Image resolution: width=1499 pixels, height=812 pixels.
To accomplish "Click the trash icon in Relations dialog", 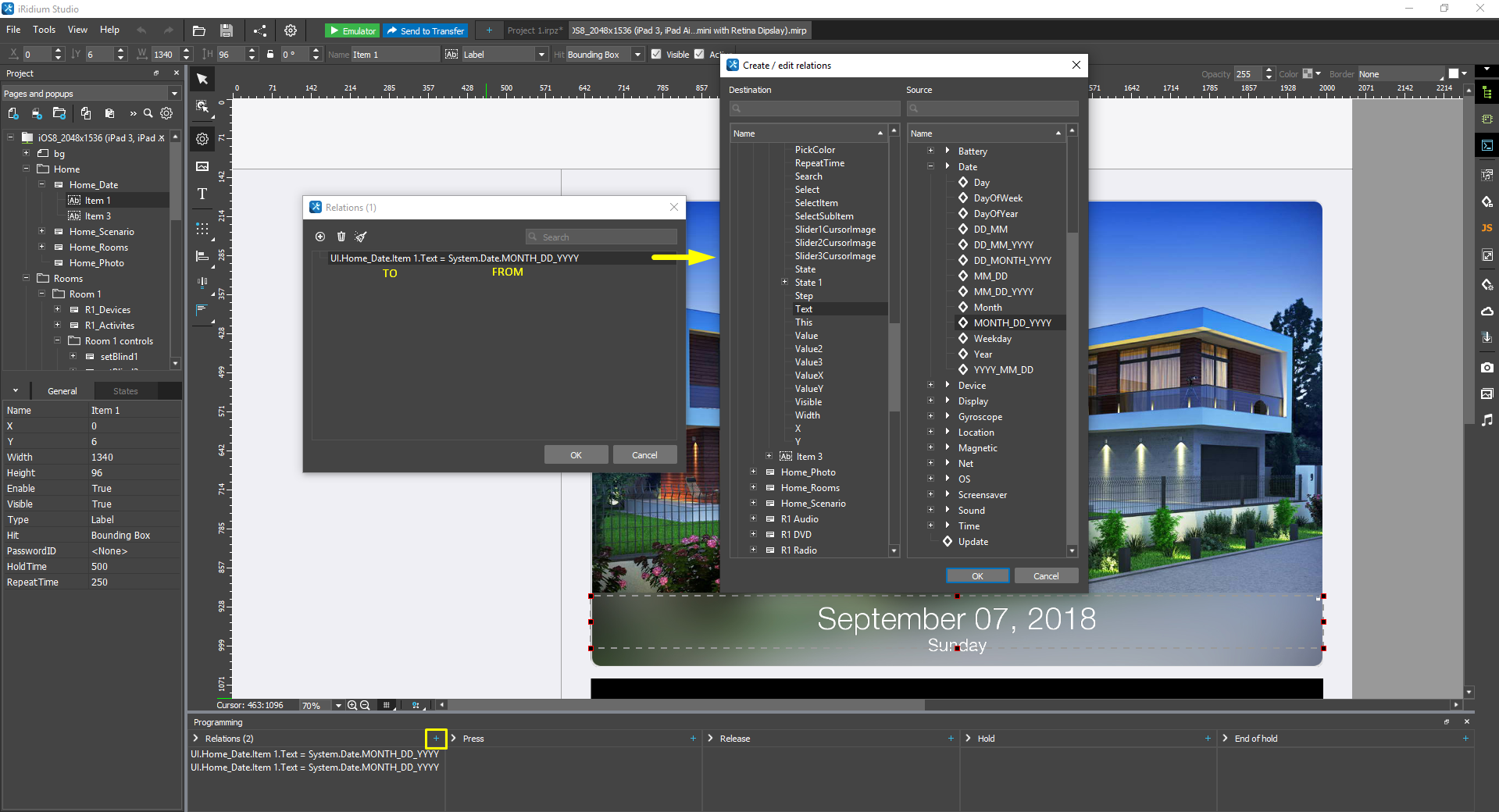I will point(341,237).
